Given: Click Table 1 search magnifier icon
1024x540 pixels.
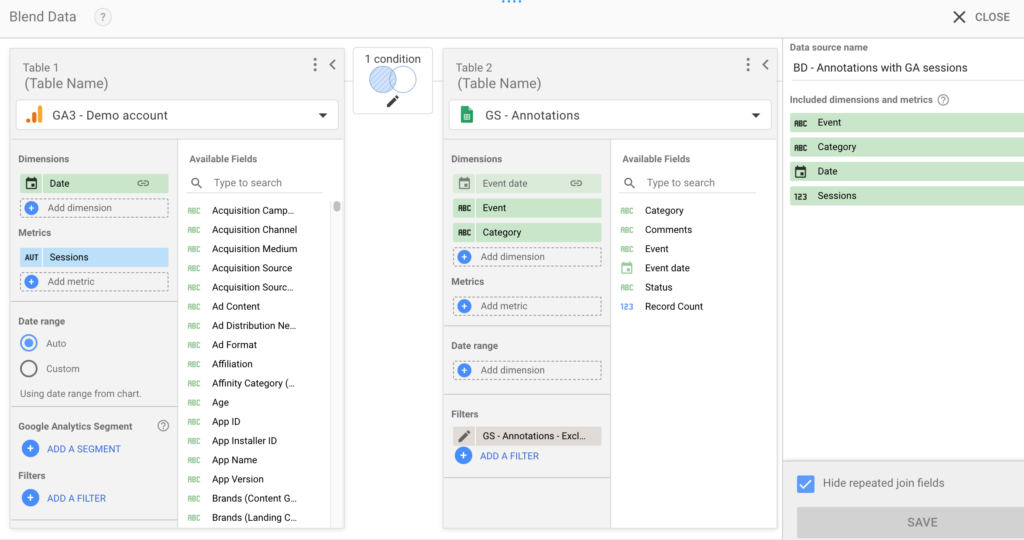Looking at the screenshot, I should click(x=197, y=183).
